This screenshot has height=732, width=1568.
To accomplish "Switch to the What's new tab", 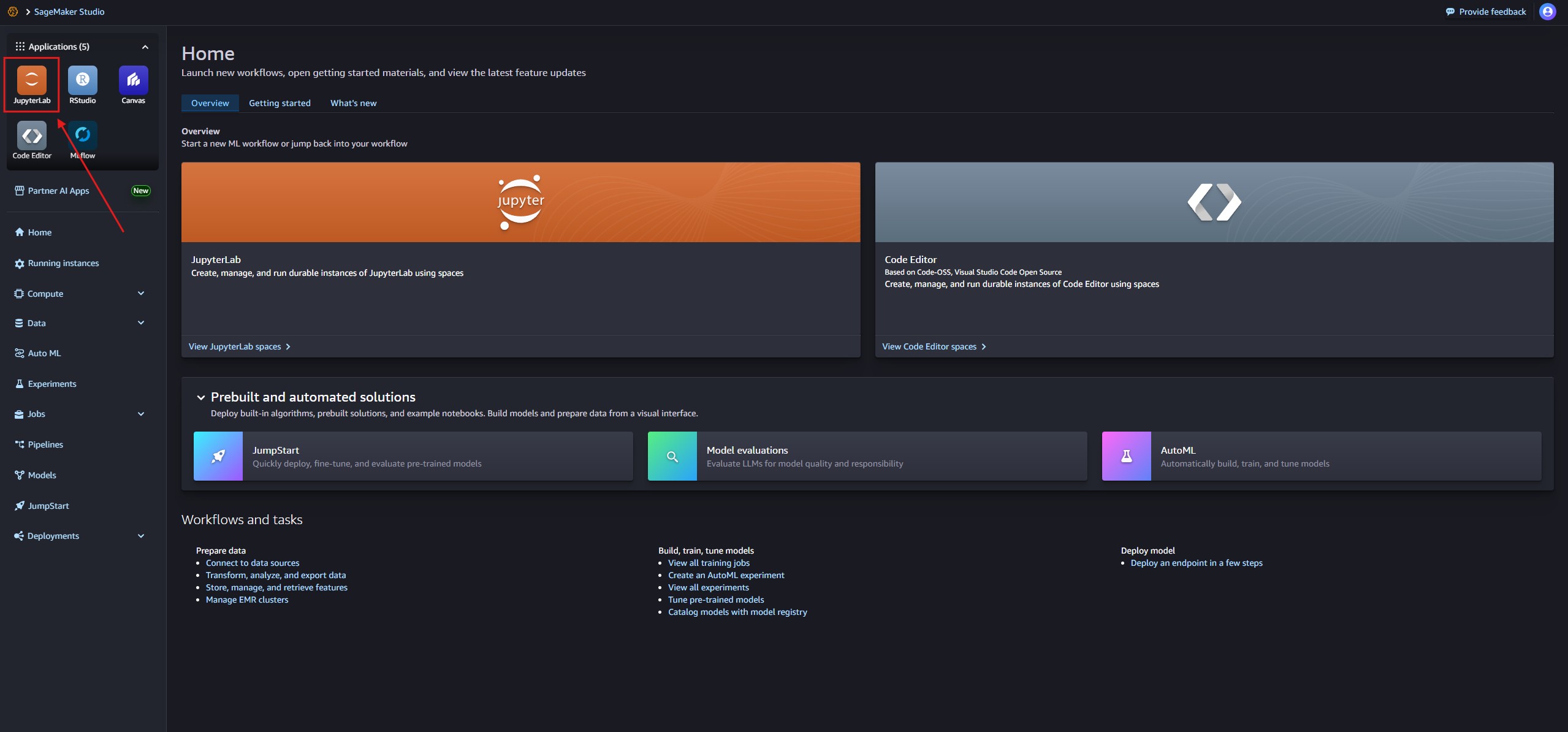I will [353, 103].
